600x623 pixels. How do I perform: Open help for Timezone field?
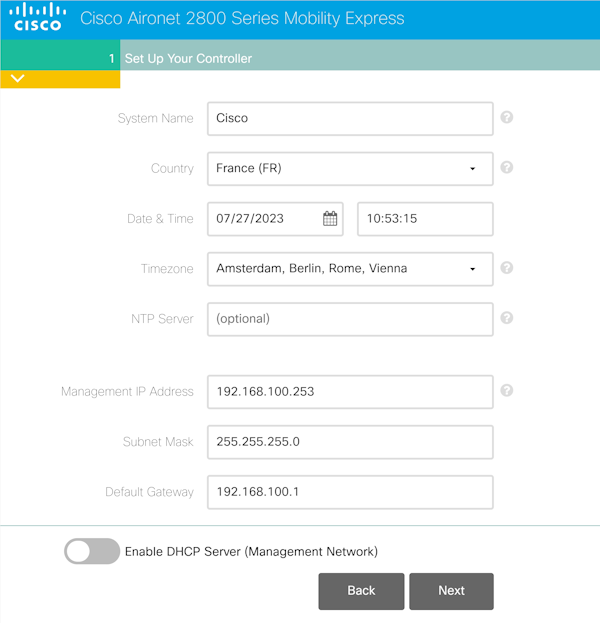(x=506, y=268)
